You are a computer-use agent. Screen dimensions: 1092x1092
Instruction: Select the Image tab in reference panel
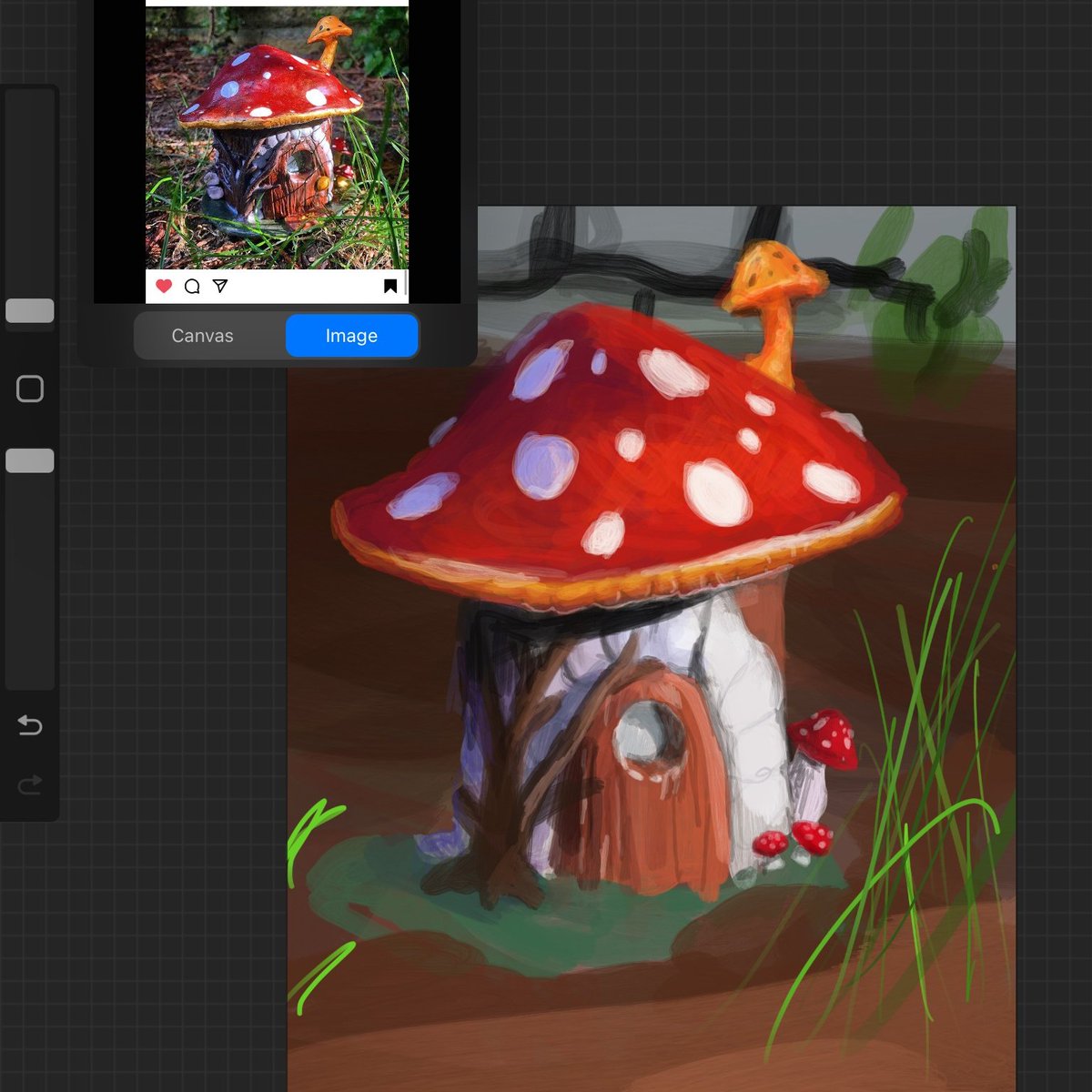[x=351, y=336]
